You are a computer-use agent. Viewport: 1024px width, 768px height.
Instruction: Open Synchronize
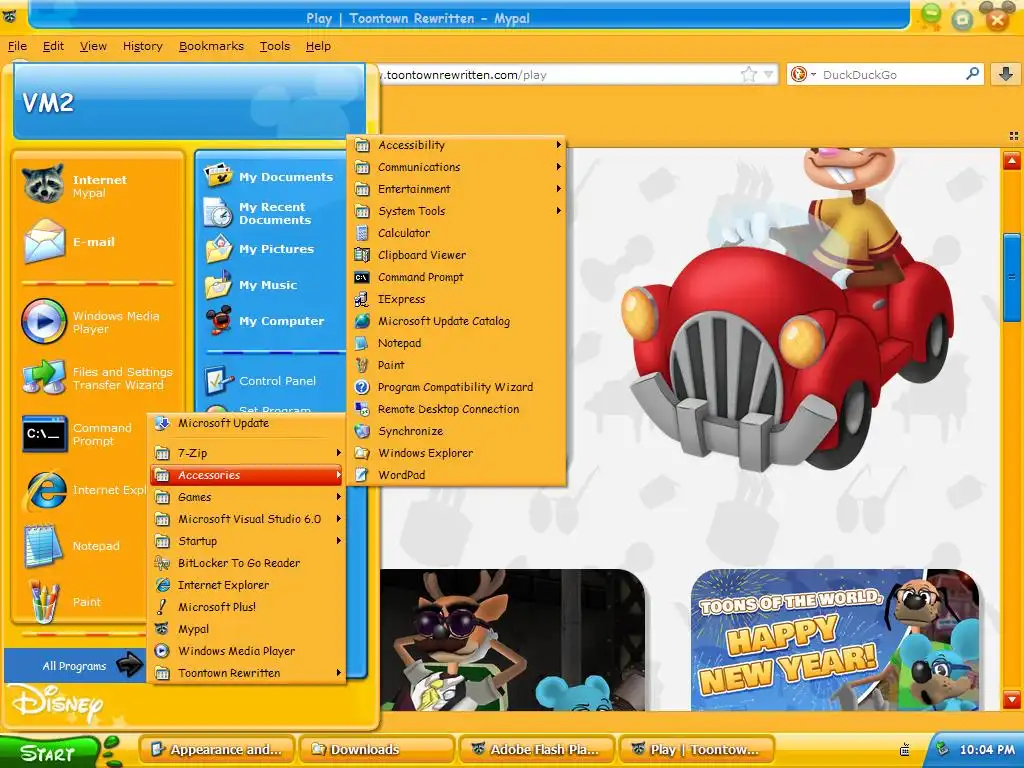pyautogui.click(x=457, y=431)
